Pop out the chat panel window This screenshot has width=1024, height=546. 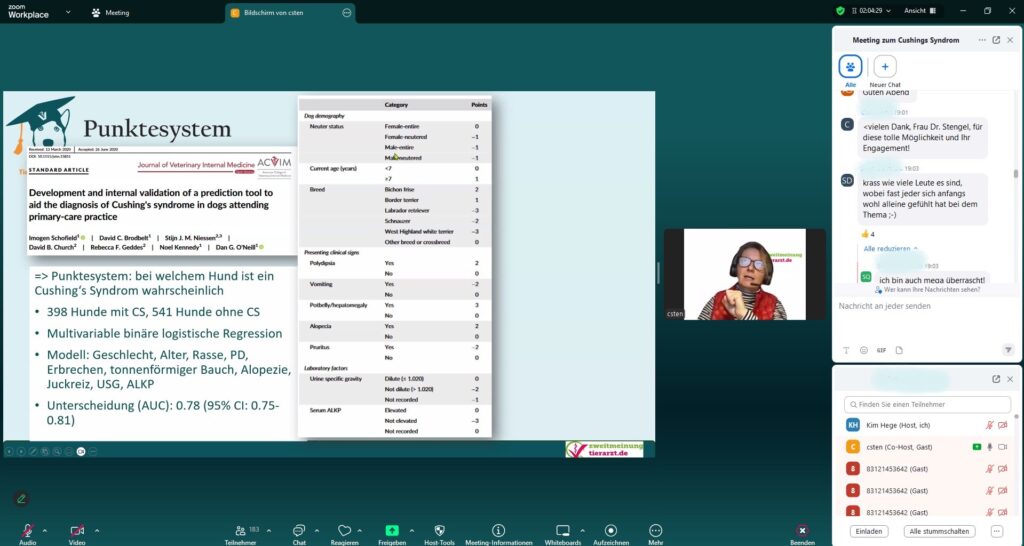click(x=996, y=40)
